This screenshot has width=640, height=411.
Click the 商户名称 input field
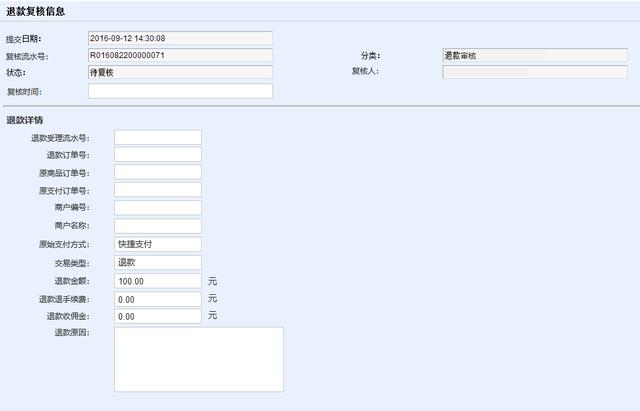pos(158,226)
